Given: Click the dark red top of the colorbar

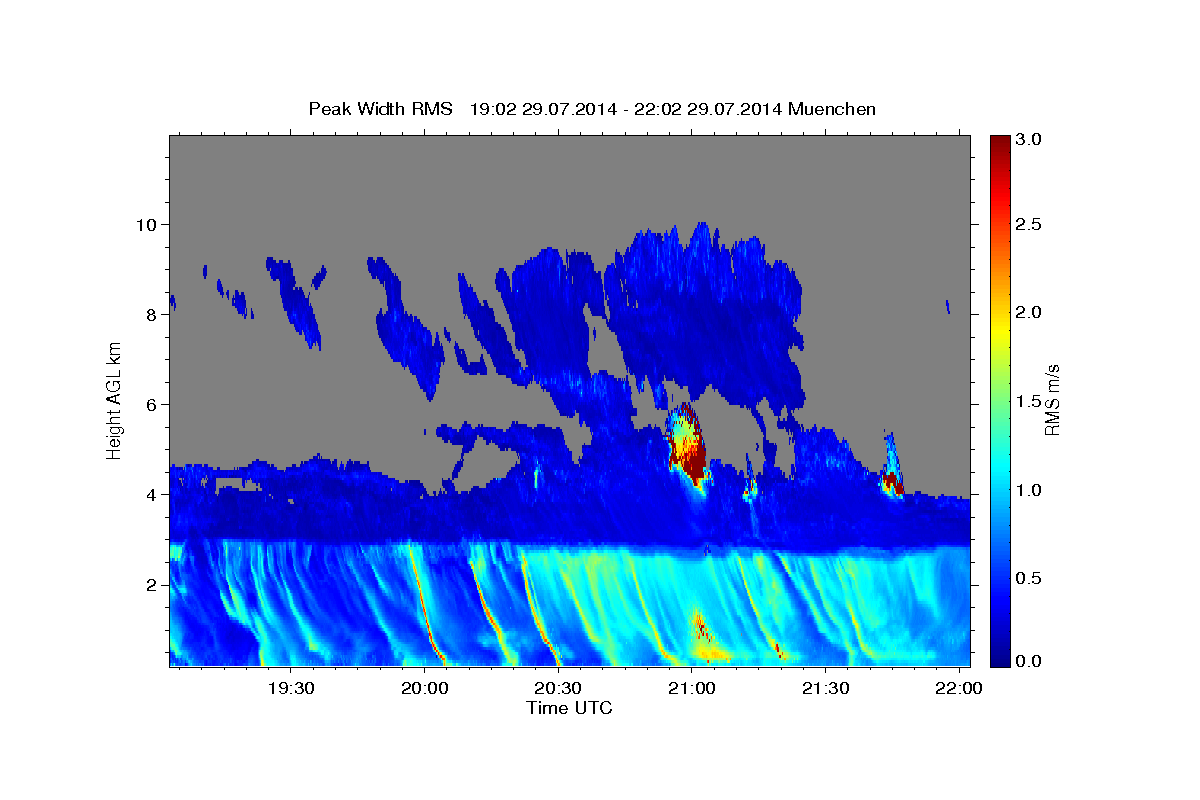Looking at the screenshot, I should pos(1000,145).
